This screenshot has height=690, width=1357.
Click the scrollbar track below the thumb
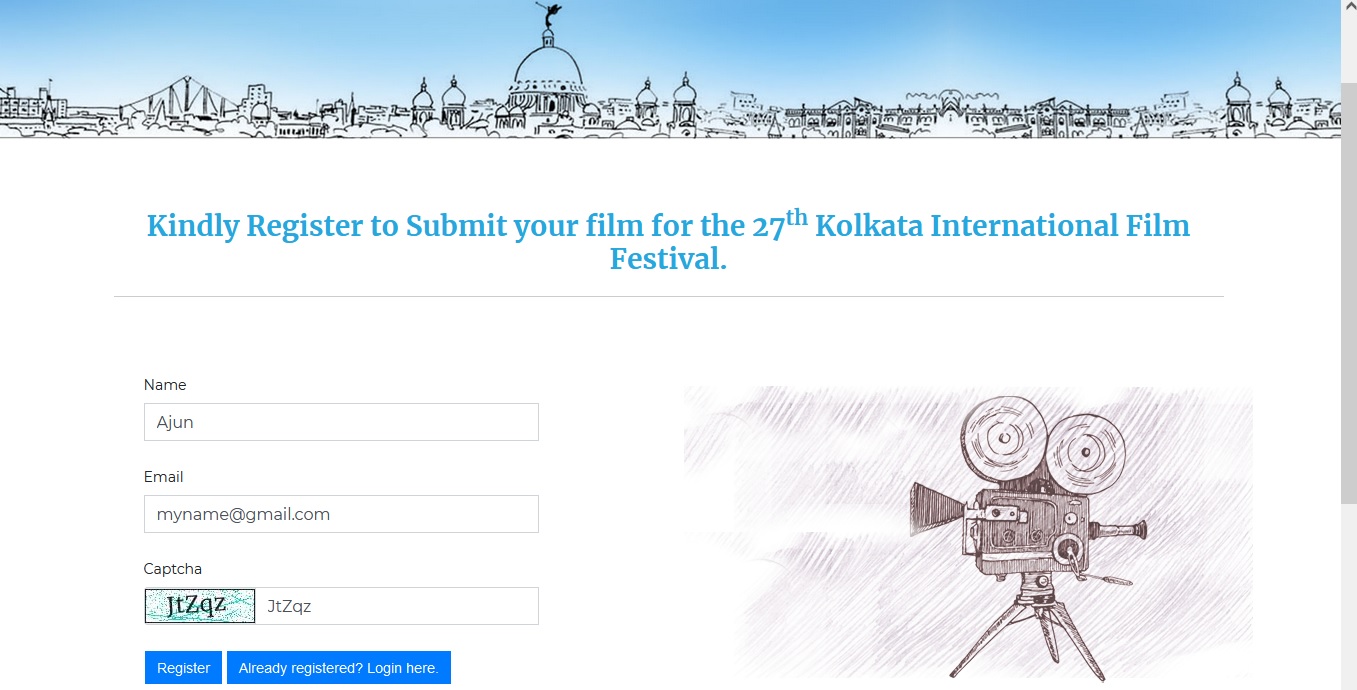click(1348, 600)
